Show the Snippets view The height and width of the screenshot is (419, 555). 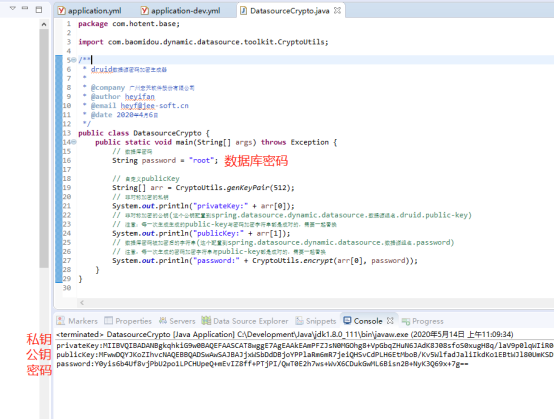(x=316, y=321)
